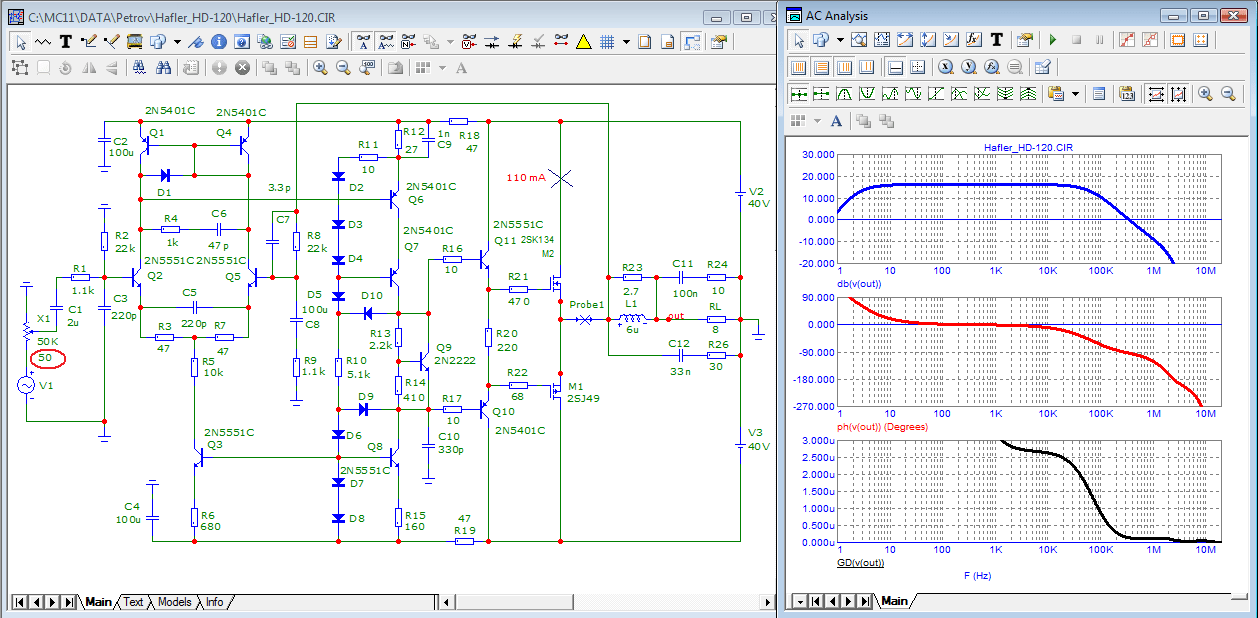This screenshot has width=1258, height=618.
Task: Zoom out on the schematic window
Action: click(x=343, y=67)
